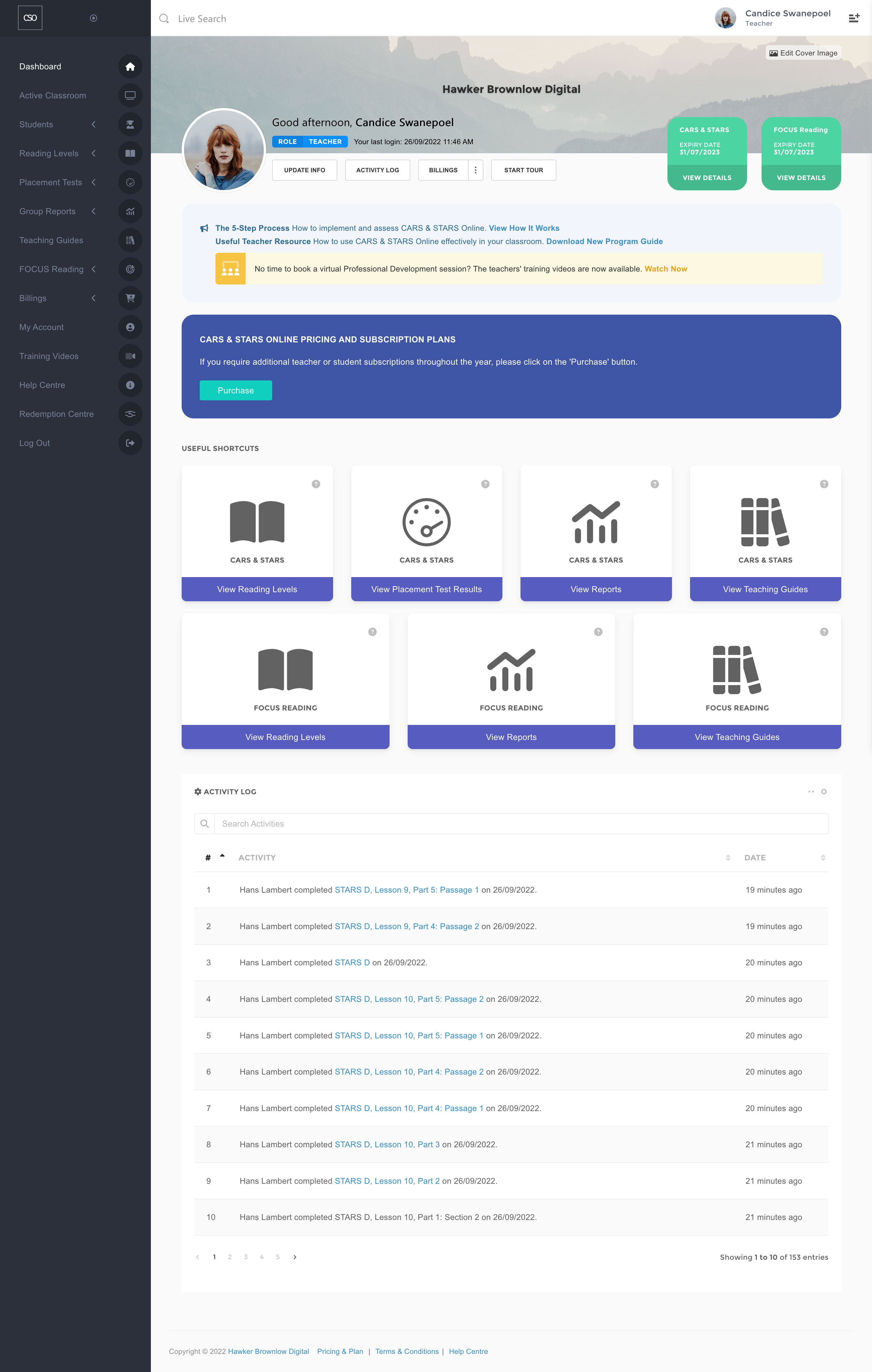Open the Watch Now training videos link

click(x=666, y=269)
